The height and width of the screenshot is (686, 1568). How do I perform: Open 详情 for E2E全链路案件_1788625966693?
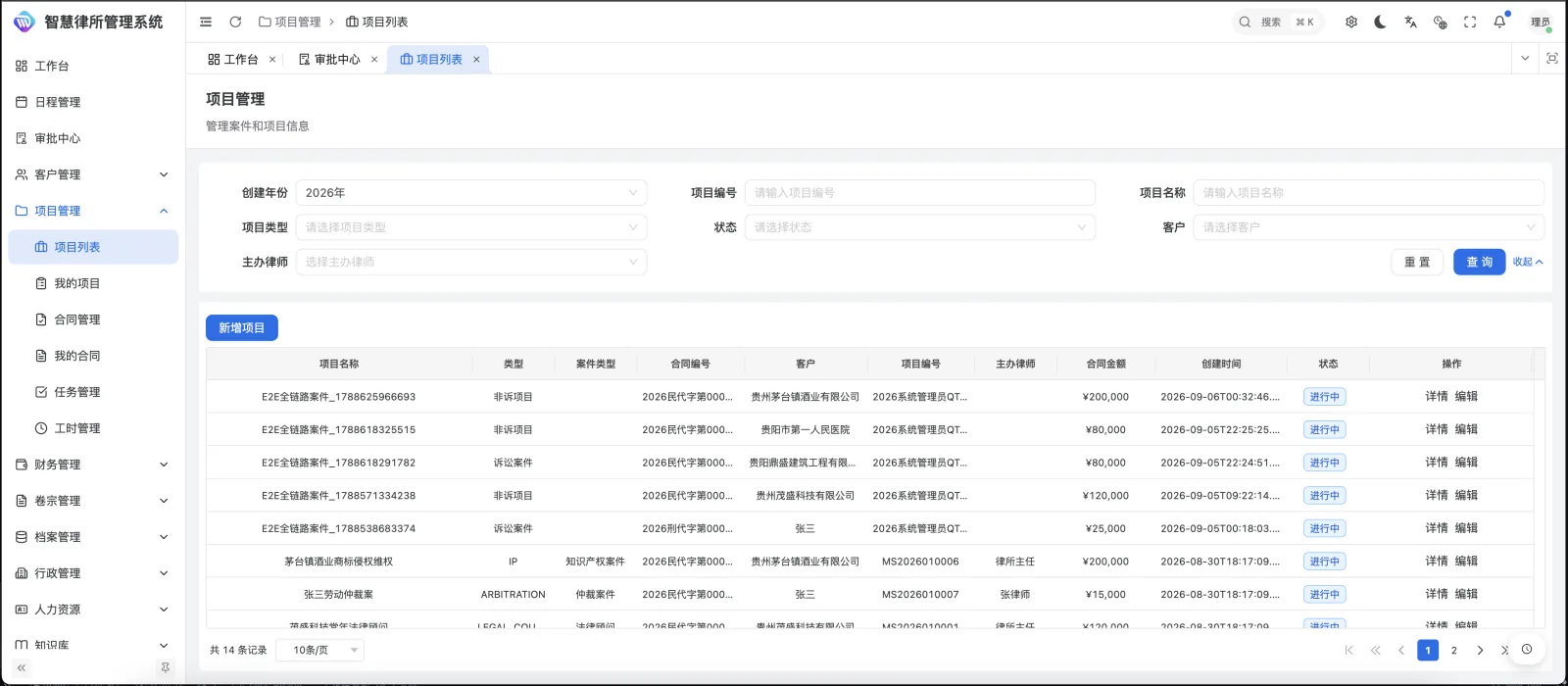[1437, 397]
